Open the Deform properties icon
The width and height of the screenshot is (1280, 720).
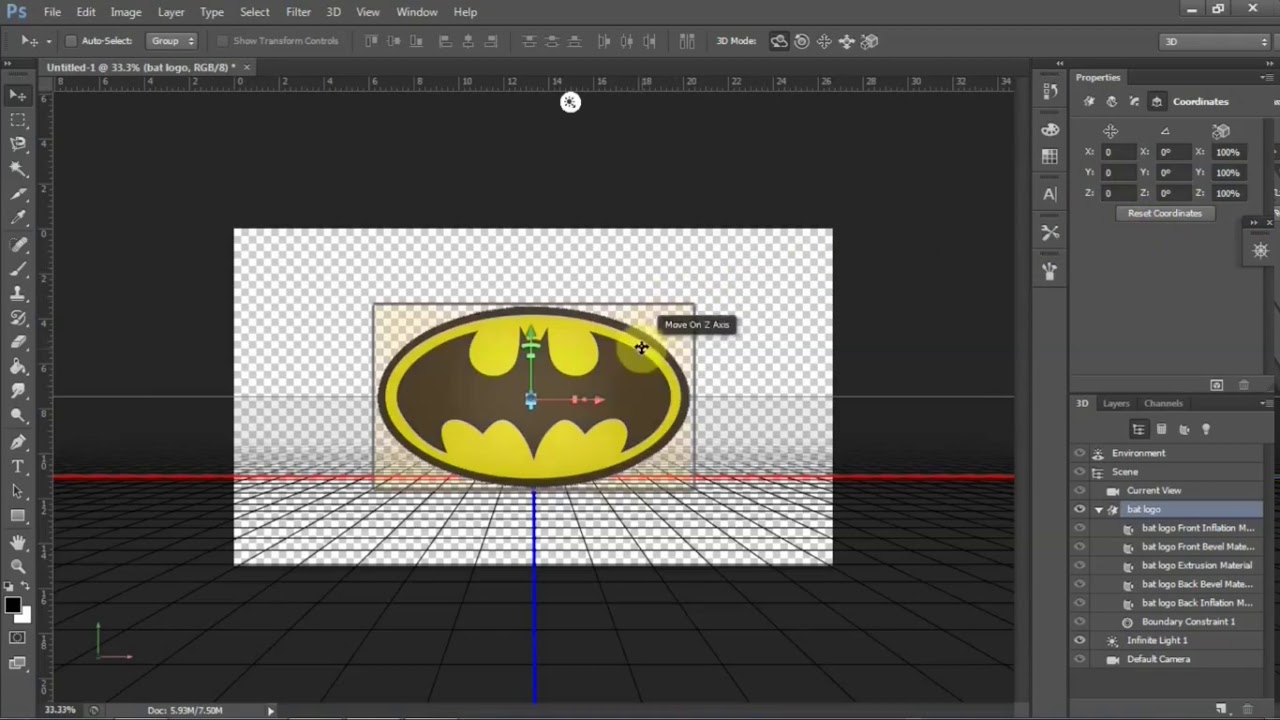coord(1112,101)
